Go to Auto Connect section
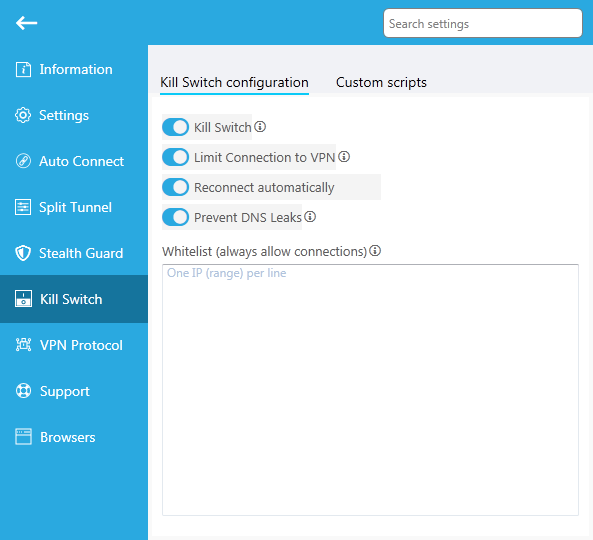593x540 pixels. coord(74,161)
